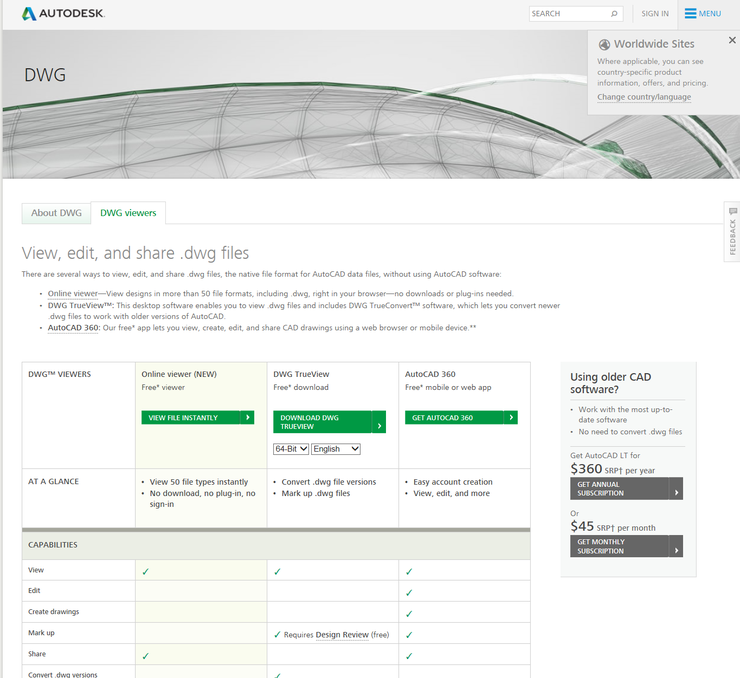Switch to the About DWG tab
The height and width of the screenshot is (678, 740).
tap(56, 213)
